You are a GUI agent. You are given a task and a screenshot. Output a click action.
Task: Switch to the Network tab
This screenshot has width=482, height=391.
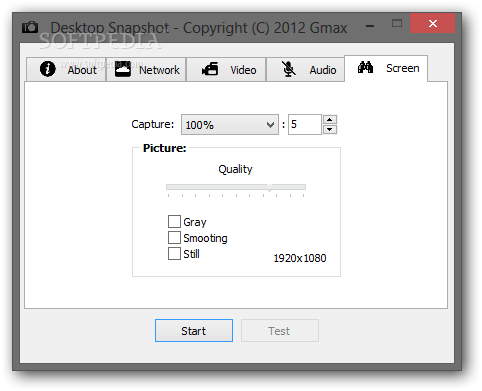point(146,69)
